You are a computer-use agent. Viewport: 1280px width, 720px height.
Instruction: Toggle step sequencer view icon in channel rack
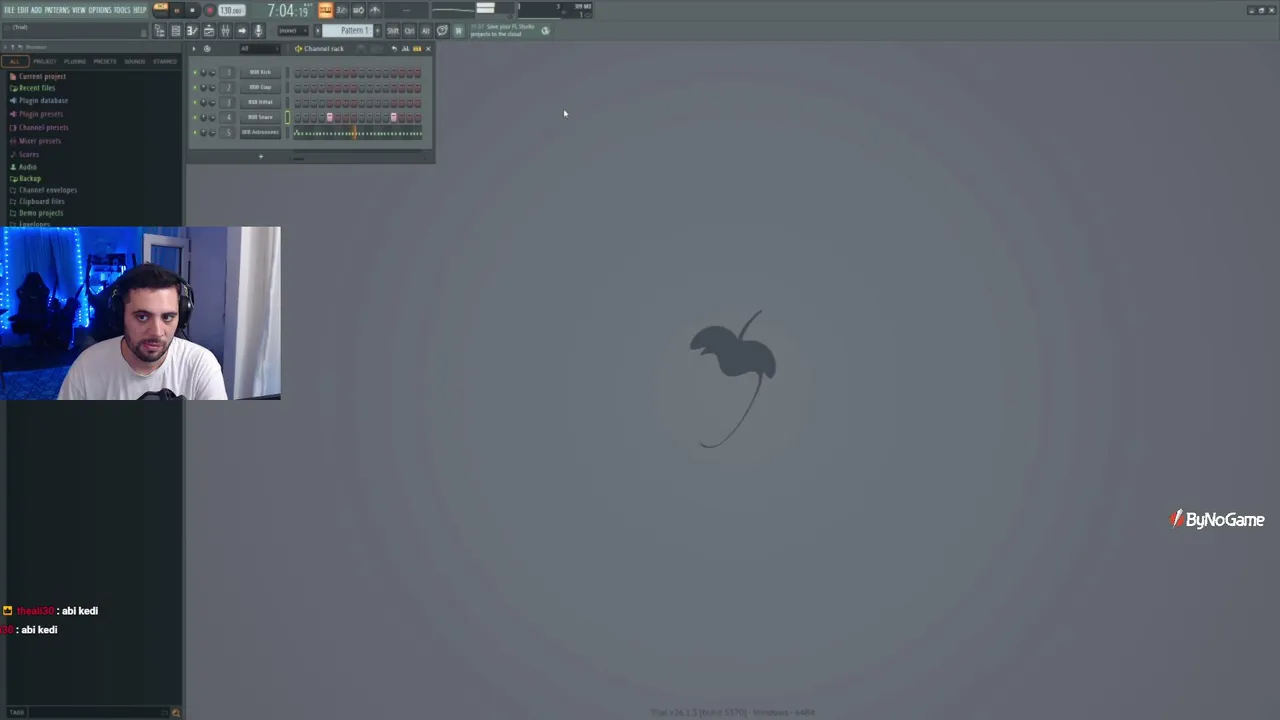click(416, 49)
